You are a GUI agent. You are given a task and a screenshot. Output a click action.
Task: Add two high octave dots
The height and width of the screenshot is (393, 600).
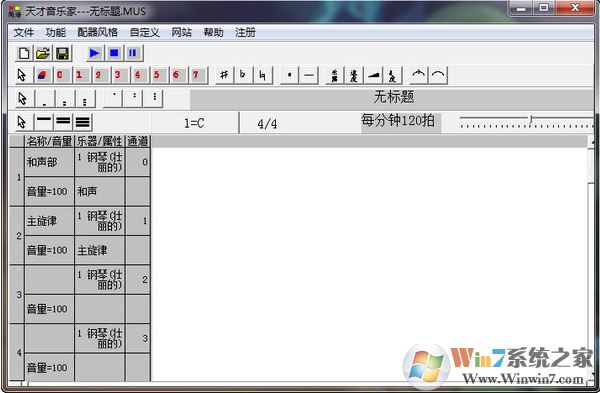[x=134, y=99]
